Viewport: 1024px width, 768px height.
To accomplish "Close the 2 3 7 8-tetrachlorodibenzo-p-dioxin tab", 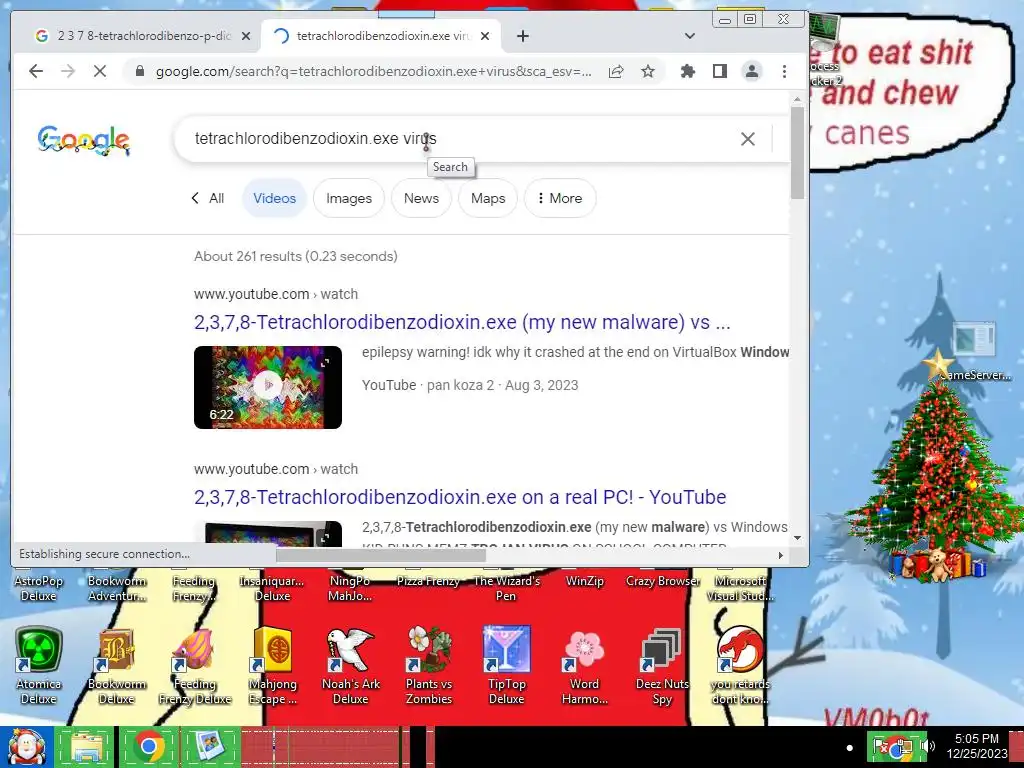I will tap(246, 36).
